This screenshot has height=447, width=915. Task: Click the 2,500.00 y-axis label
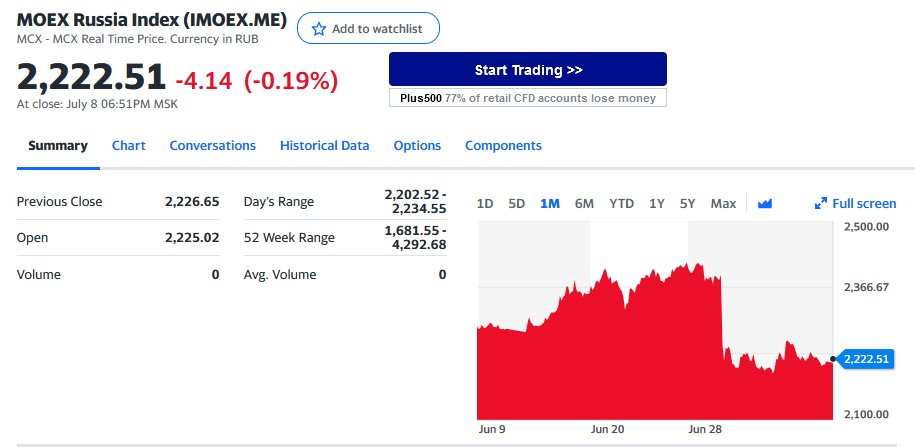866,226
